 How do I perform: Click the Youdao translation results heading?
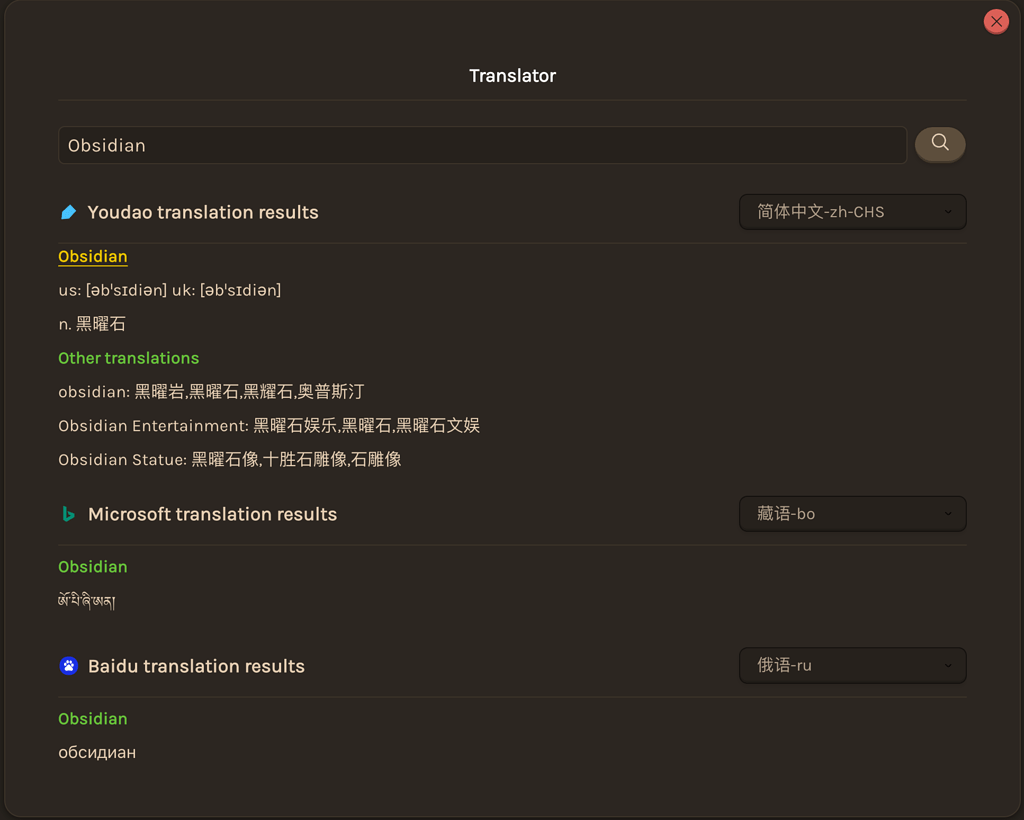pyautogui.click(x=203, y=212)
